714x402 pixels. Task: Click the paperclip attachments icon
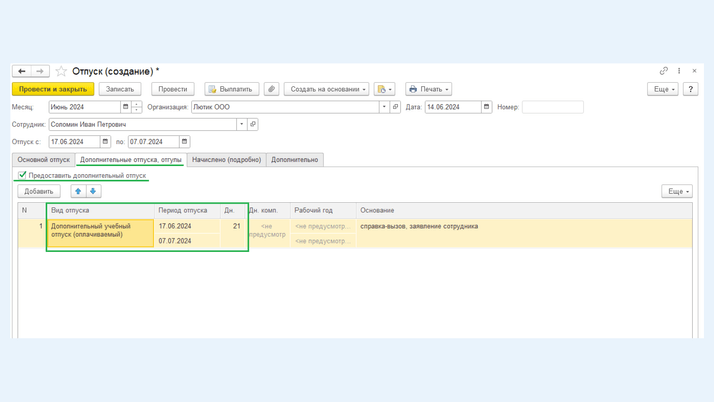(271, 89)
